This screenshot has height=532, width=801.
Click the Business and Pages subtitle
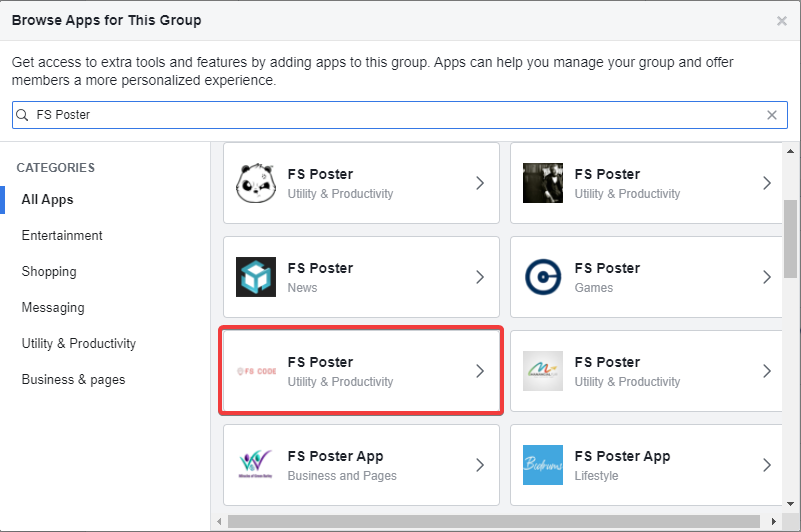pyautogui.click(x=342, y=476)
